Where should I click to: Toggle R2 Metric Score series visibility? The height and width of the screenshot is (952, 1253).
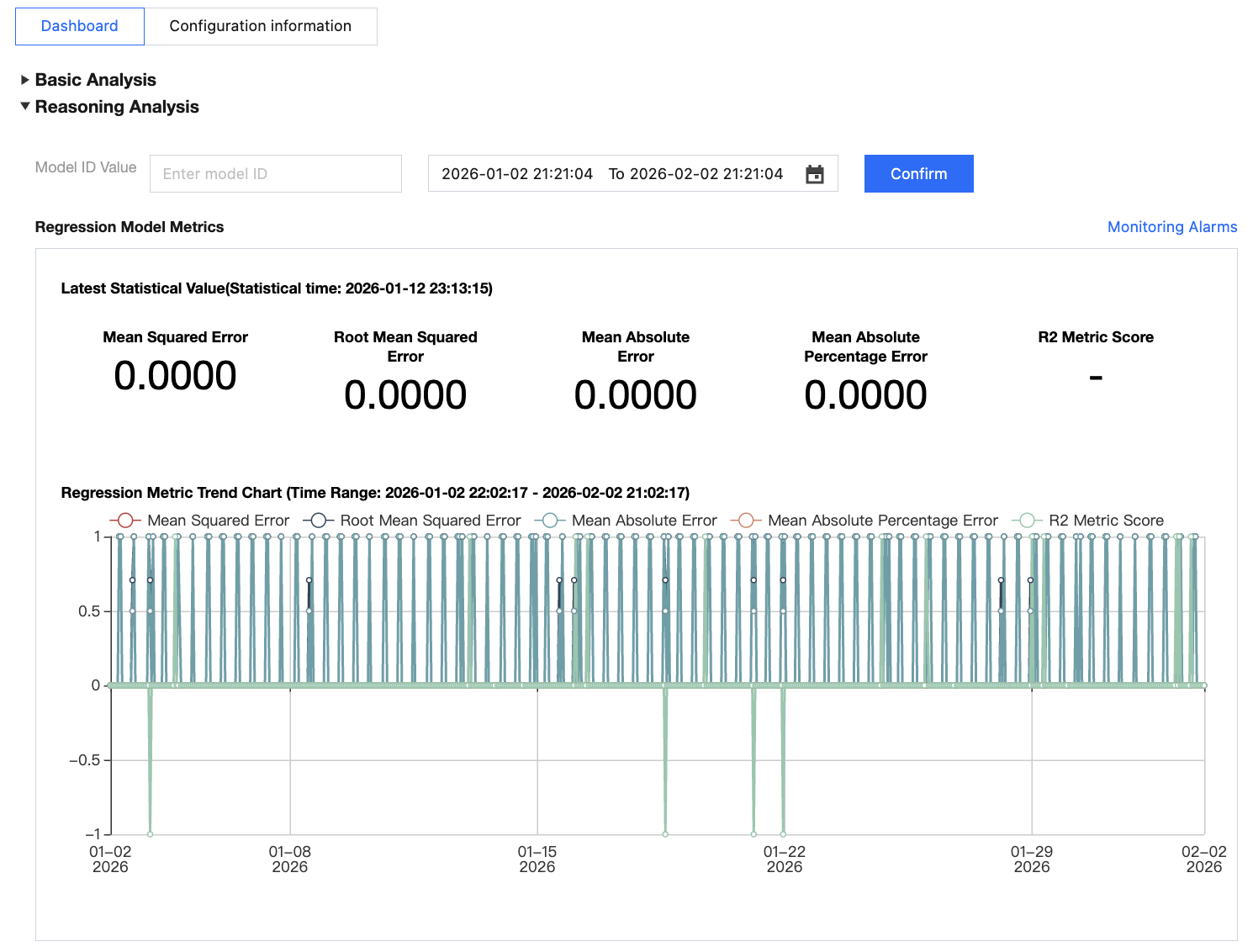1106,521
